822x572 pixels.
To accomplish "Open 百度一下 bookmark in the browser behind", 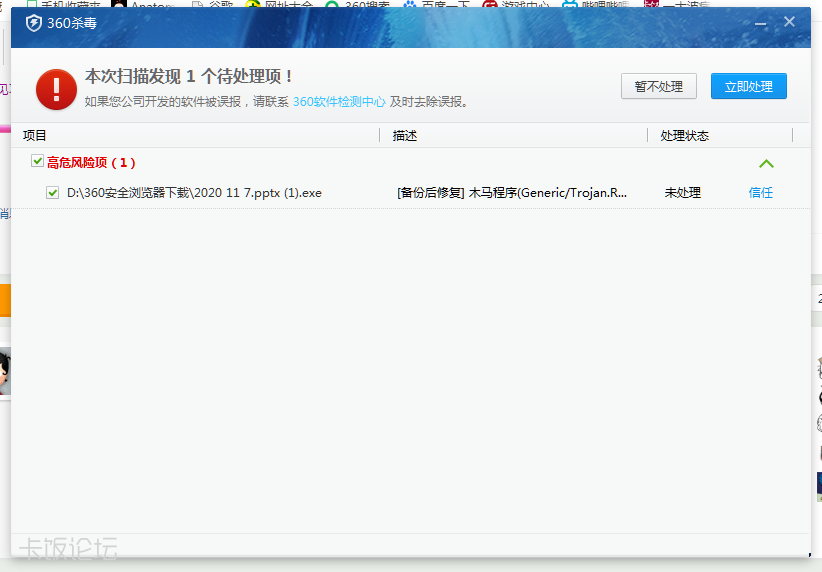I will click(437, 5).
